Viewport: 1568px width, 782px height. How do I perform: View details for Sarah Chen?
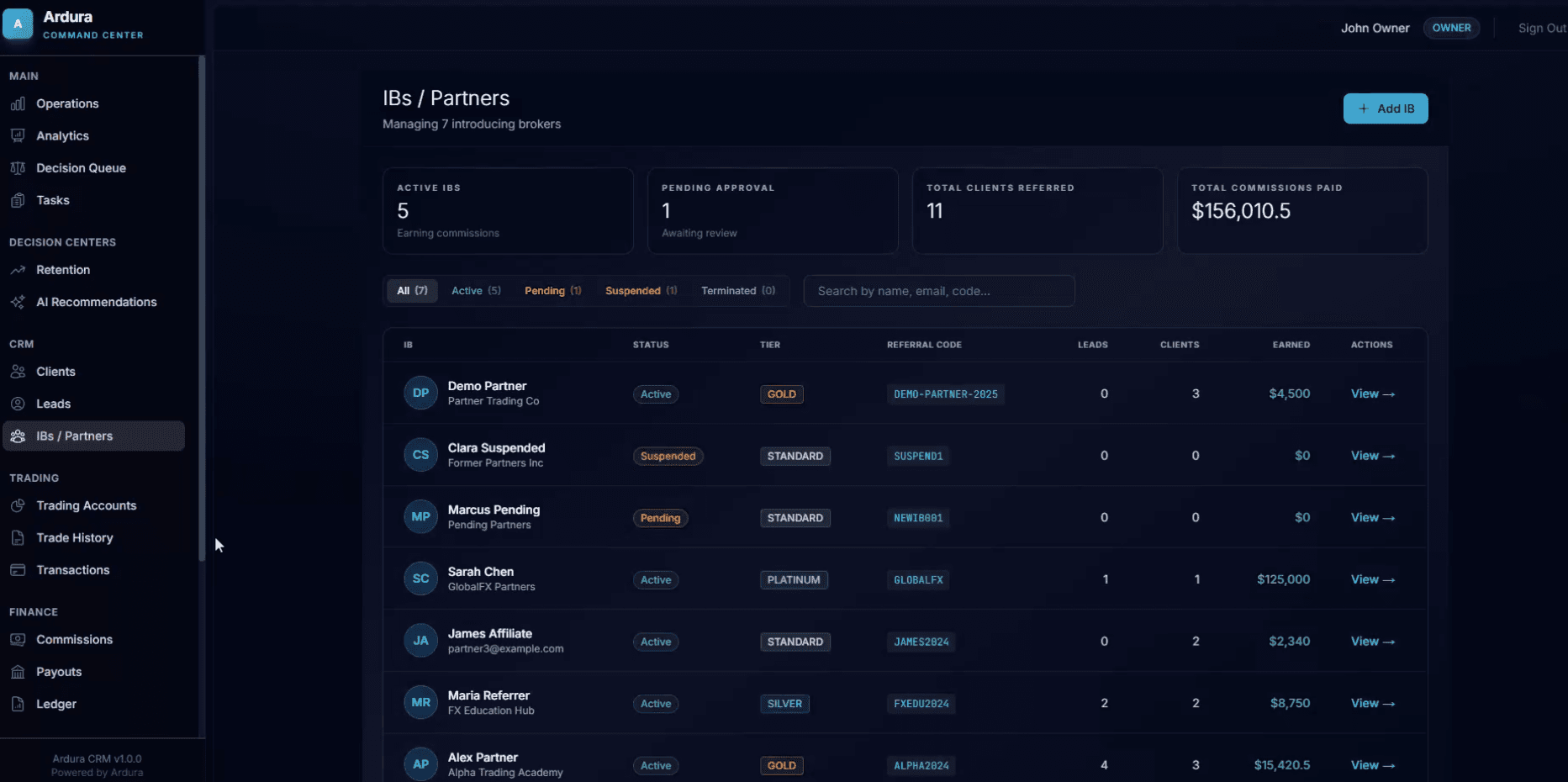click(x=1372, y=579)
